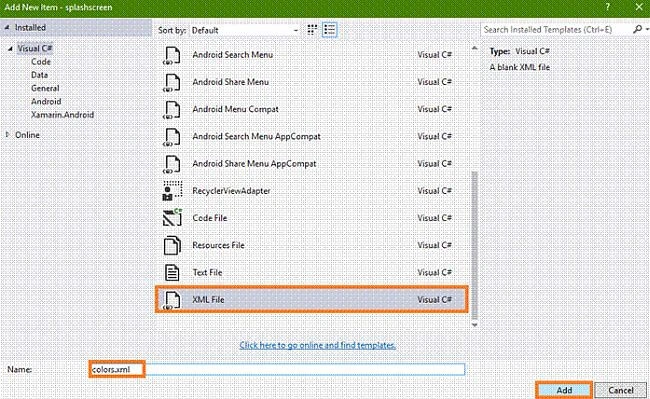Select the Resources File template icon

point(172,245)
